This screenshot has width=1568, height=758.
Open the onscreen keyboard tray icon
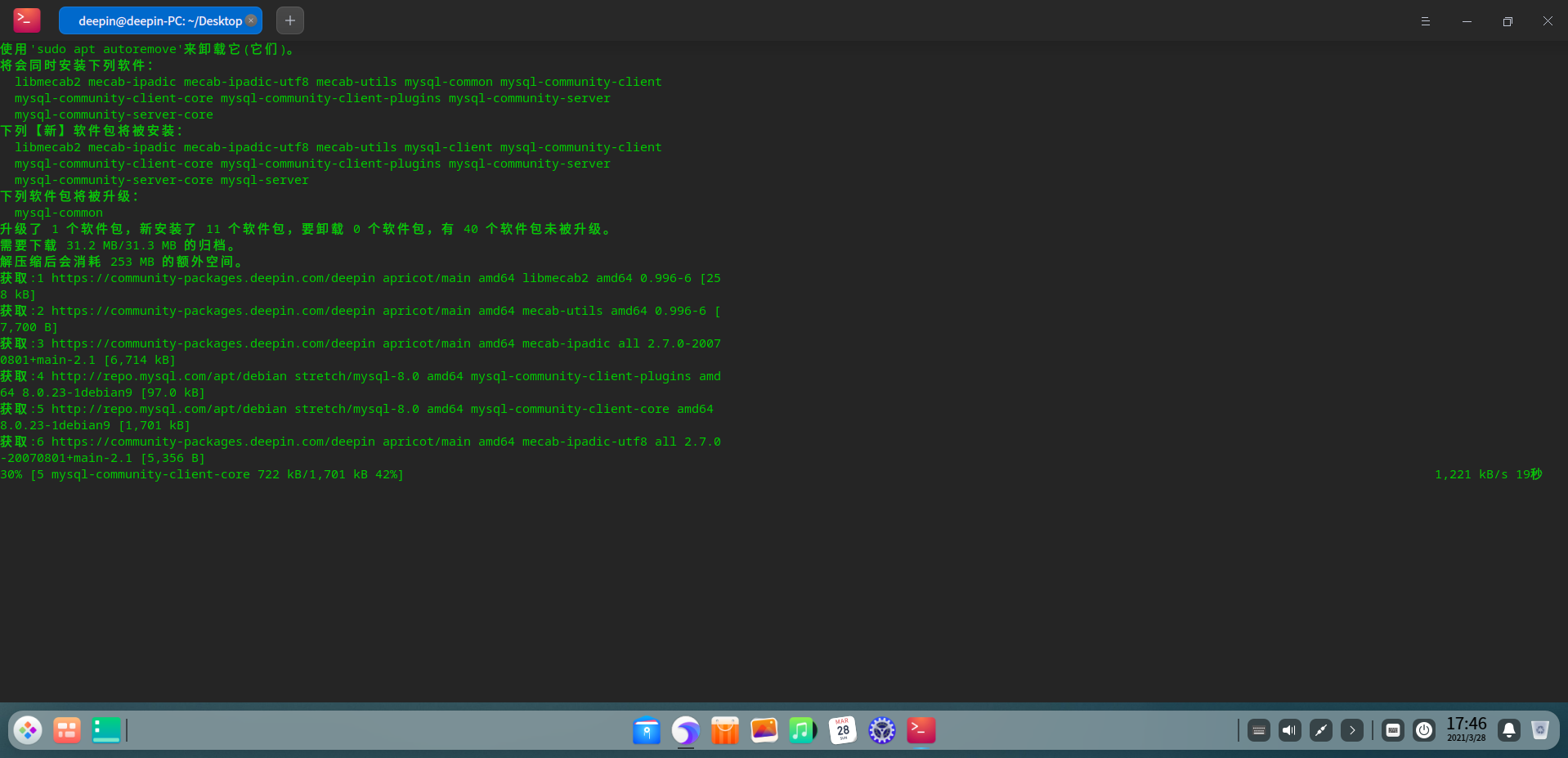(1393, 730)
